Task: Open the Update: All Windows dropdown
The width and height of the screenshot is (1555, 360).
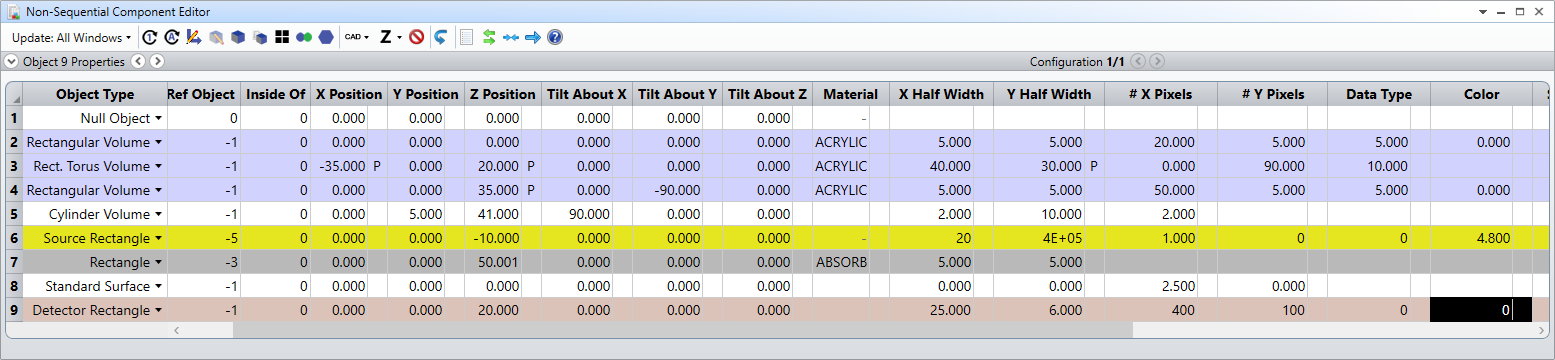Action: tap(71, 37)
